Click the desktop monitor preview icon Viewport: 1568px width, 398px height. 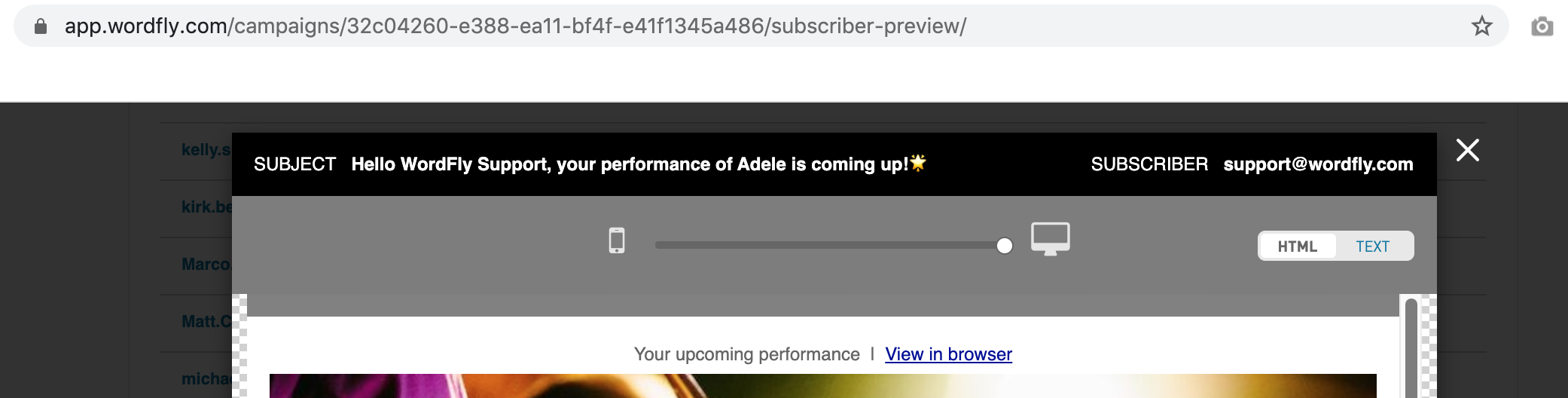pyautogui.click(x=1051, y=239)
